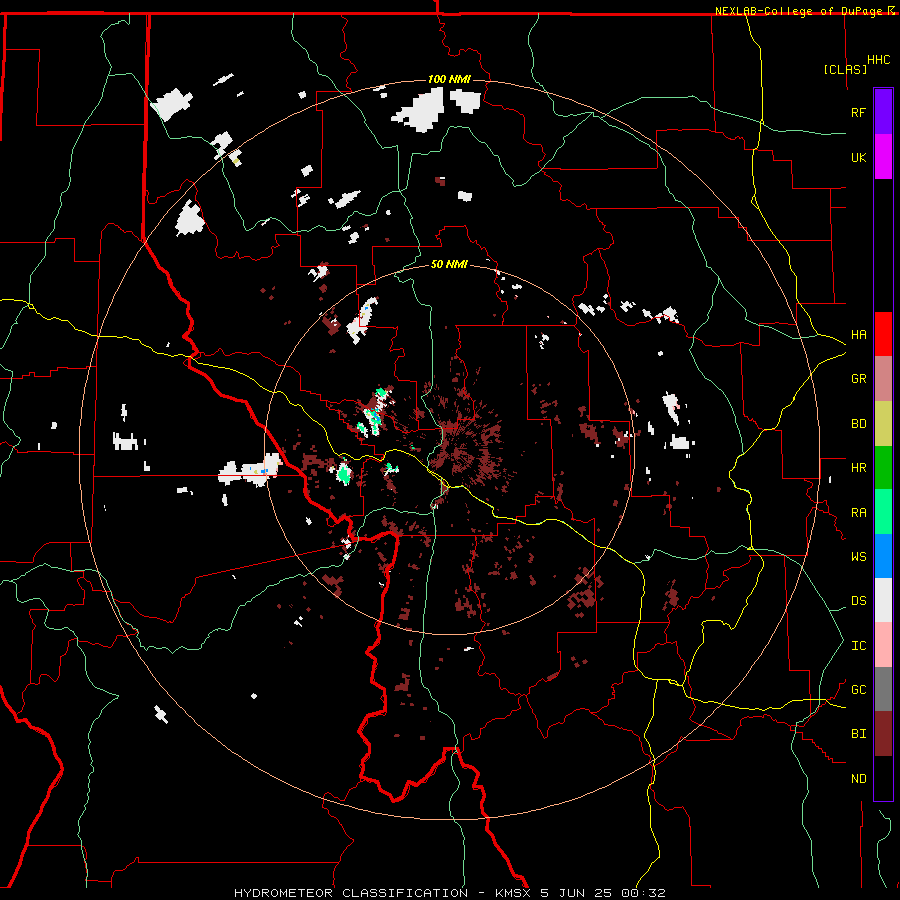Click the 100 NMI range ring label

[449, 79]
